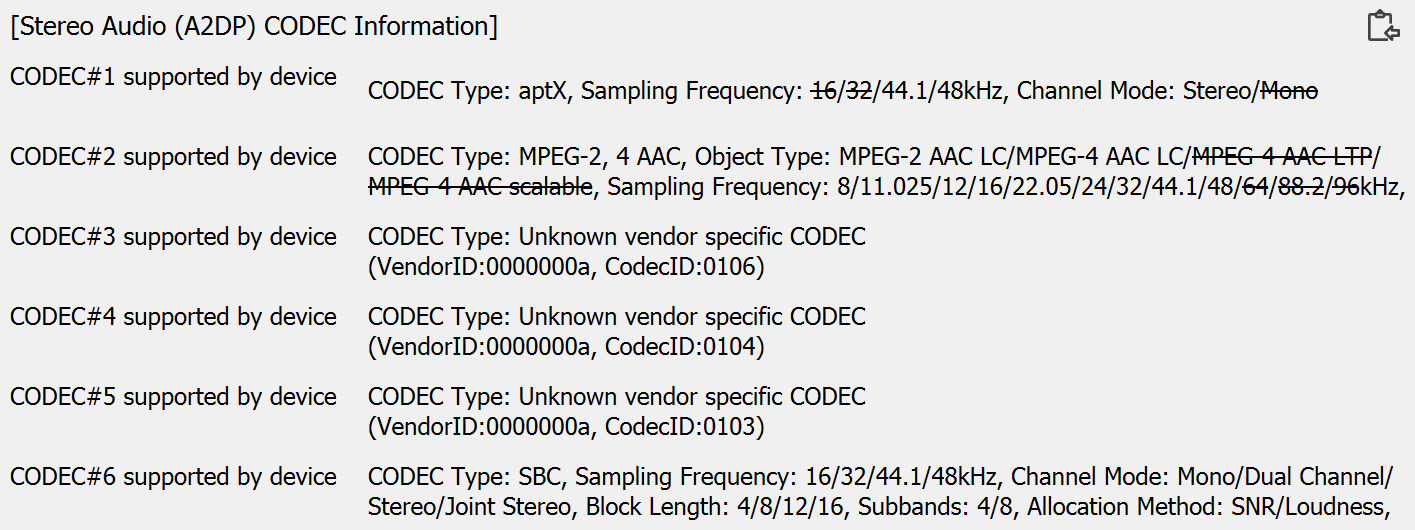Select the CODEC#2 supported by device label

tap(173, 157)
